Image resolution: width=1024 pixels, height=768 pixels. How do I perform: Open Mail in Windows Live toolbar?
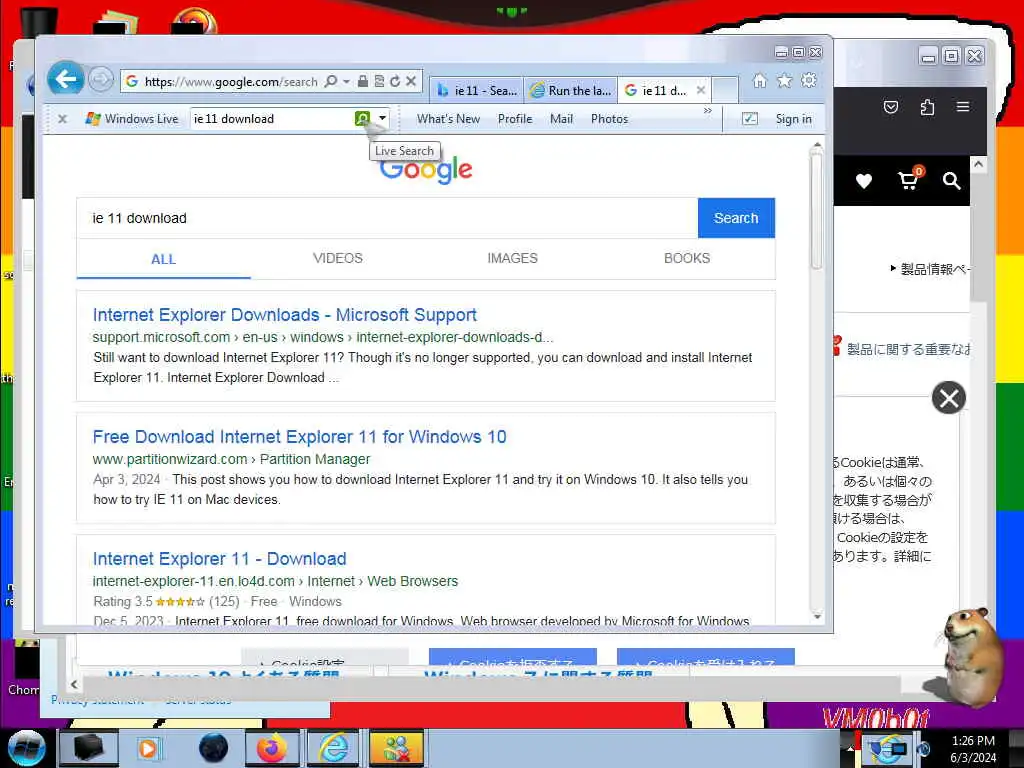(561, 119)
